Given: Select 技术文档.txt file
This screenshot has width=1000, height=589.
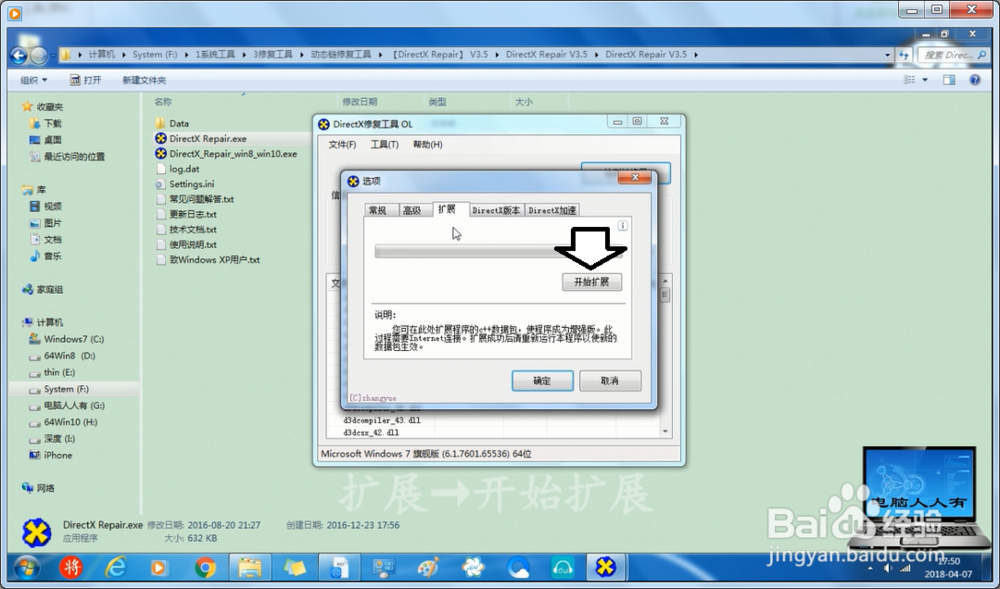Looking at the screenshot, I should click(x=186, y=229).
